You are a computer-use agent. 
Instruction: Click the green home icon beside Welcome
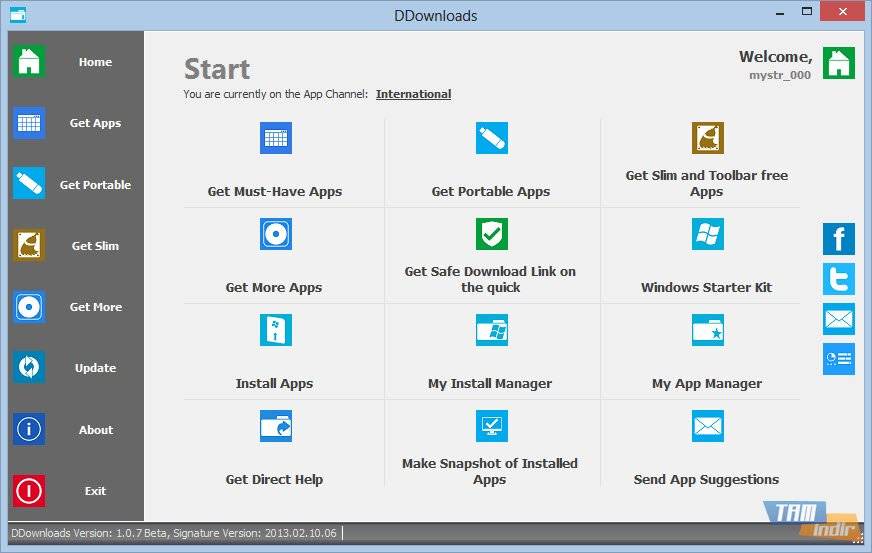pos(838,63)
